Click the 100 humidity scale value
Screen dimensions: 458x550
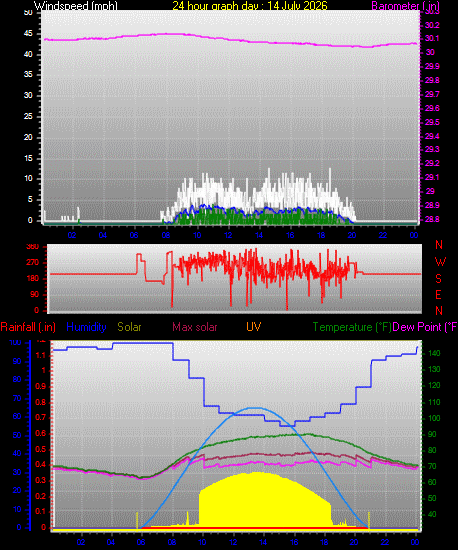pyautogui.click(x=15, y=342)
